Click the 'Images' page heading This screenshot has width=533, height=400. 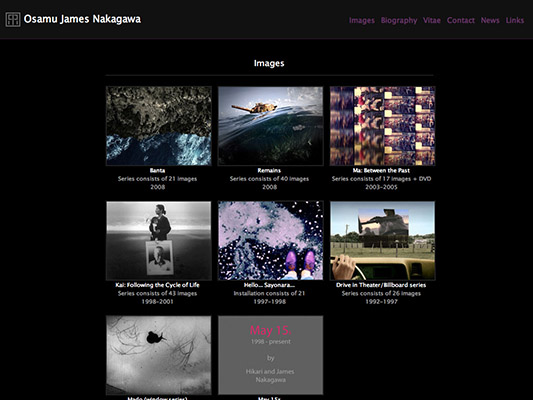coord(269,63)
